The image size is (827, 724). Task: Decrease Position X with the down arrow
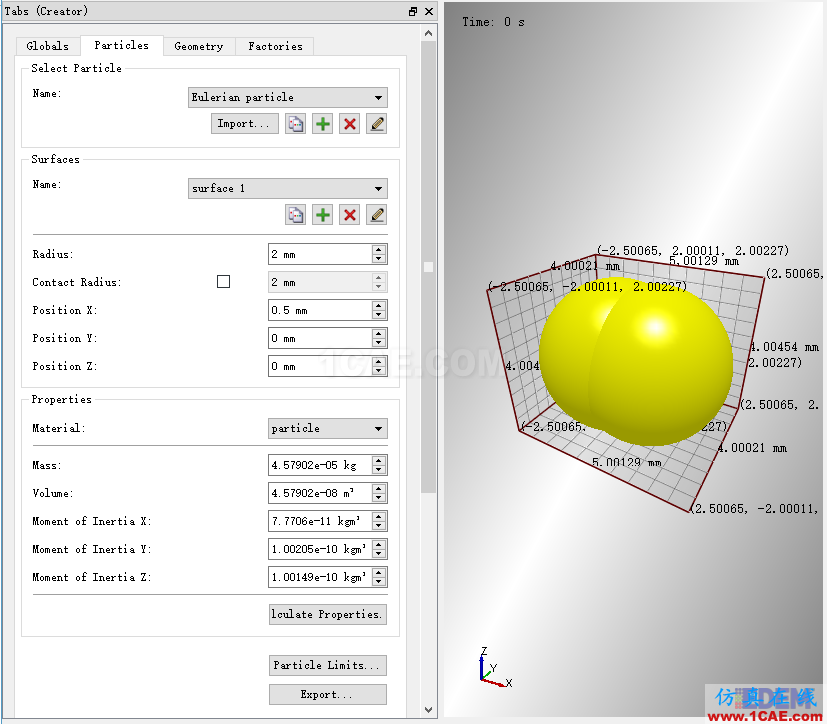click(379, 315)
